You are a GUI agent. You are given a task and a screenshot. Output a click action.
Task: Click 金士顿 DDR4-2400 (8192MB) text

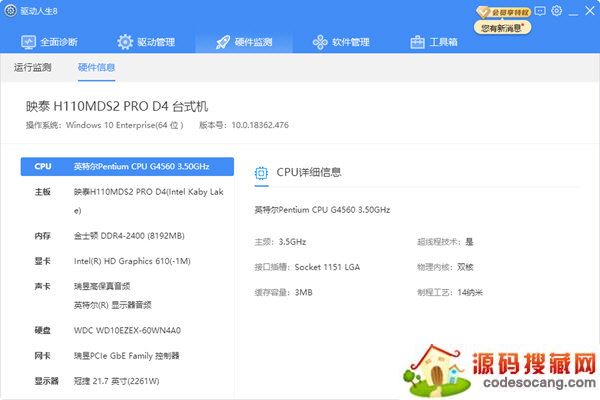(129, 236)
